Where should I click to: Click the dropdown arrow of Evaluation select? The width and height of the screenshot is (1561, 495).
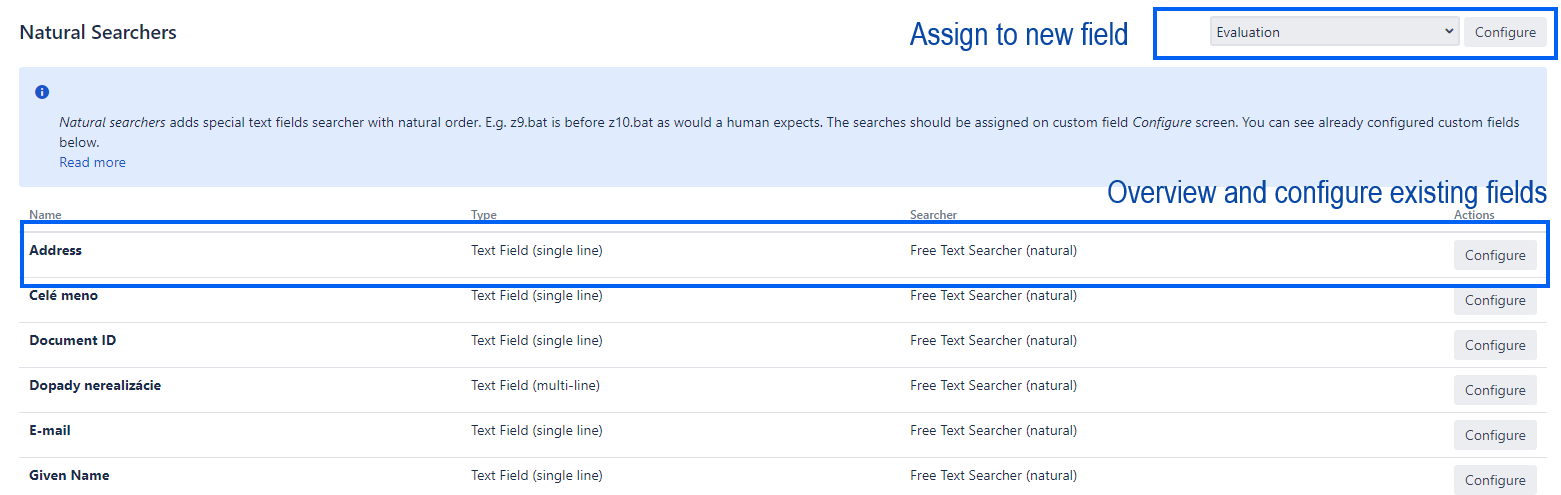coord(1449,32)
